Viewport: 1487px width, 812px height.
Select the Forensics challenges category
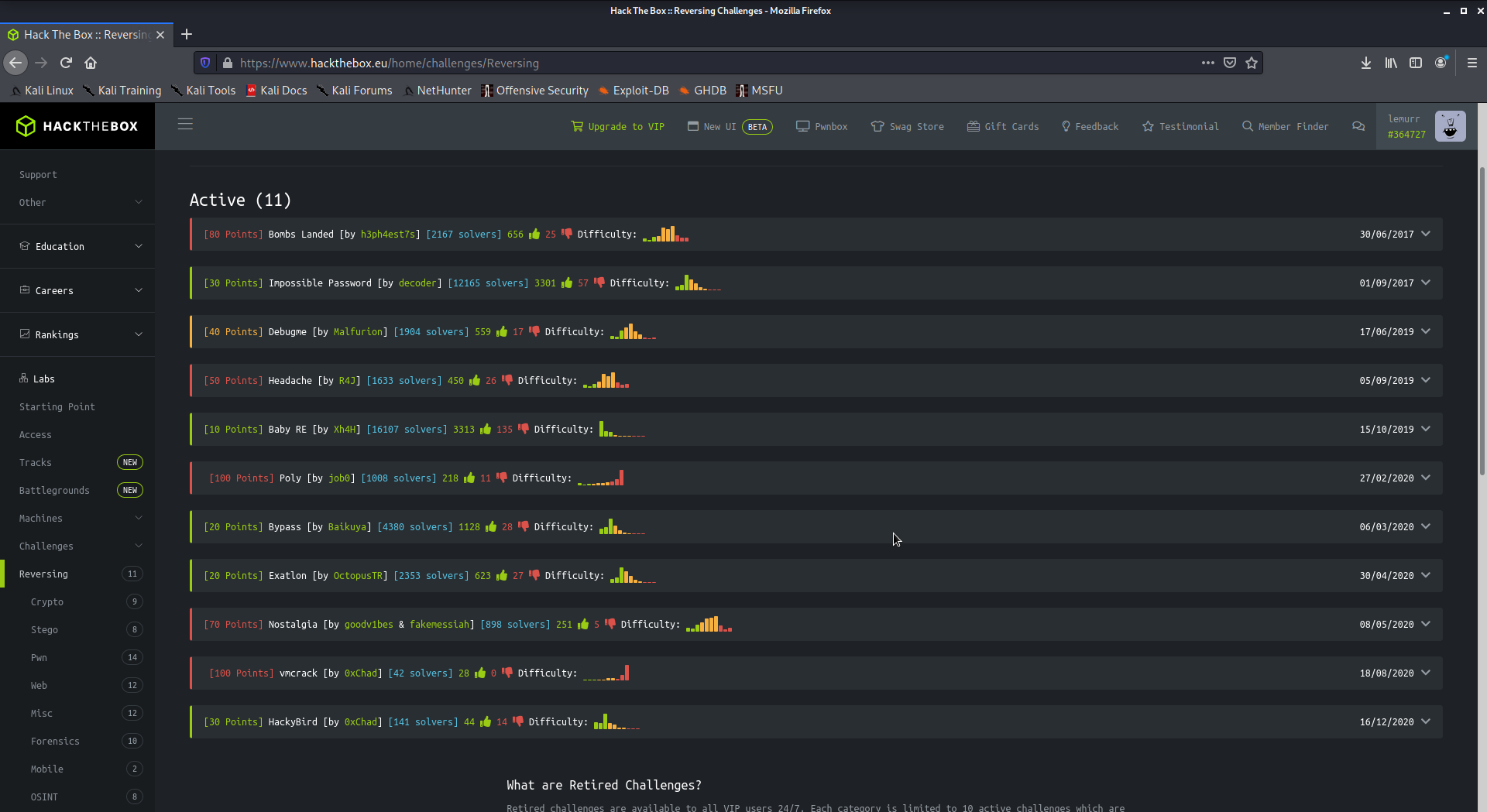(77, 741)
